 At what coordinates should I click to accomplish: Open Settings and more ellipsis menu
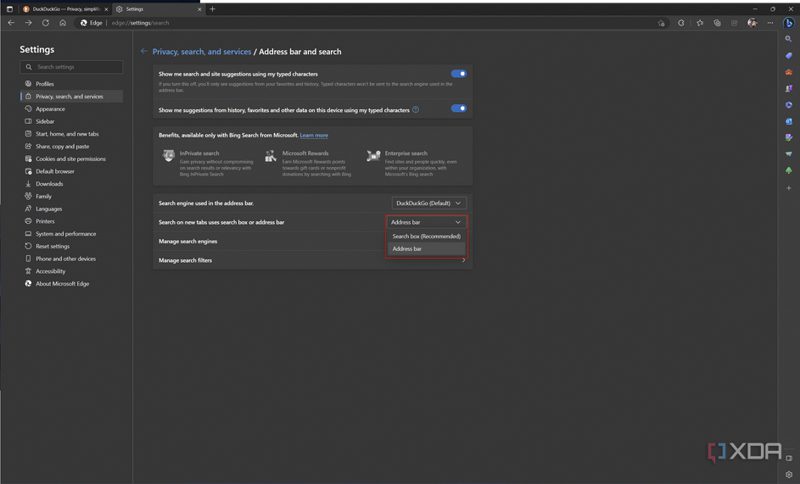click(x=770, y=23)
